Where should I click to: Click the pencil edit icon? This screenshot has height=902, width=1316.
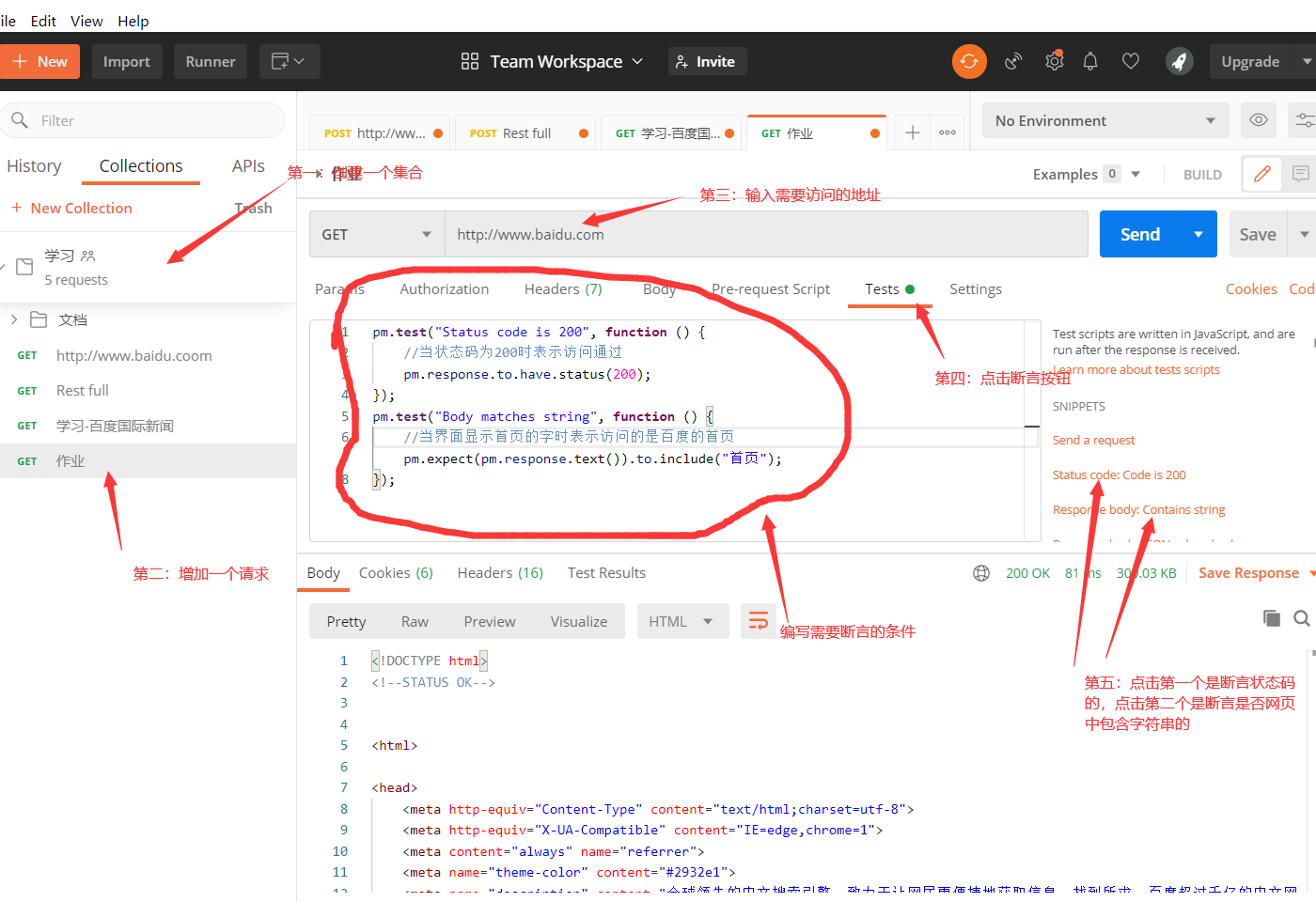tap(1261, 174)
